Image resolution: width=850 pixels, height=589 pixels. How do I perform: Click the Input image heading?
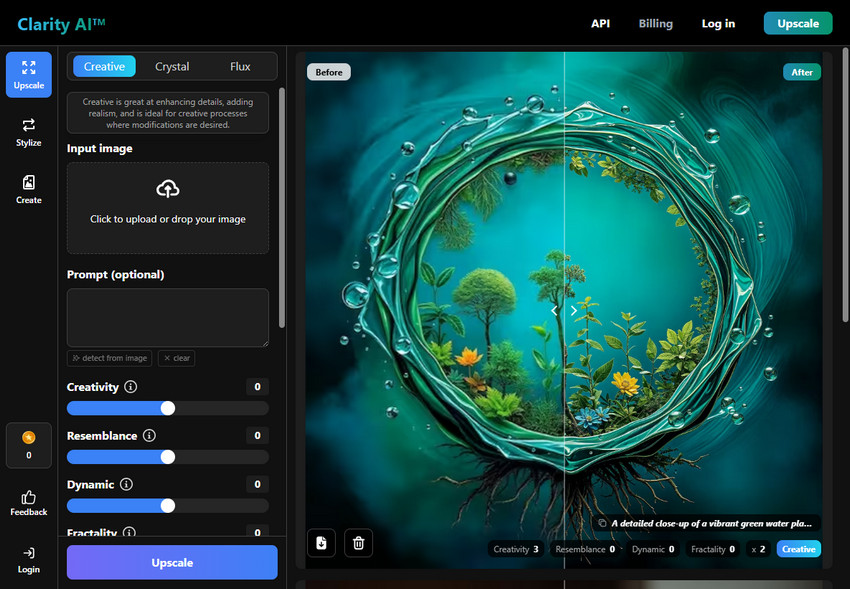[100, 148]
